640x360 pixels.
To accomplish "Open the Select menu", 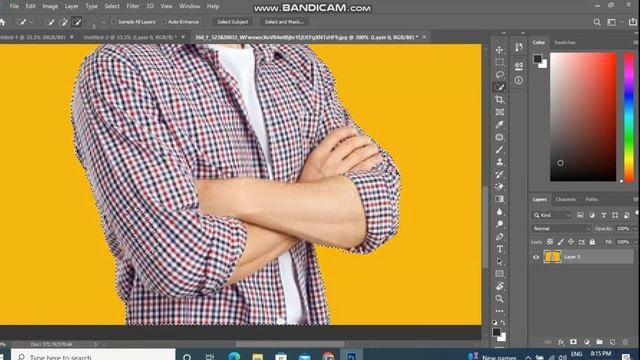I will coord(112,7).
